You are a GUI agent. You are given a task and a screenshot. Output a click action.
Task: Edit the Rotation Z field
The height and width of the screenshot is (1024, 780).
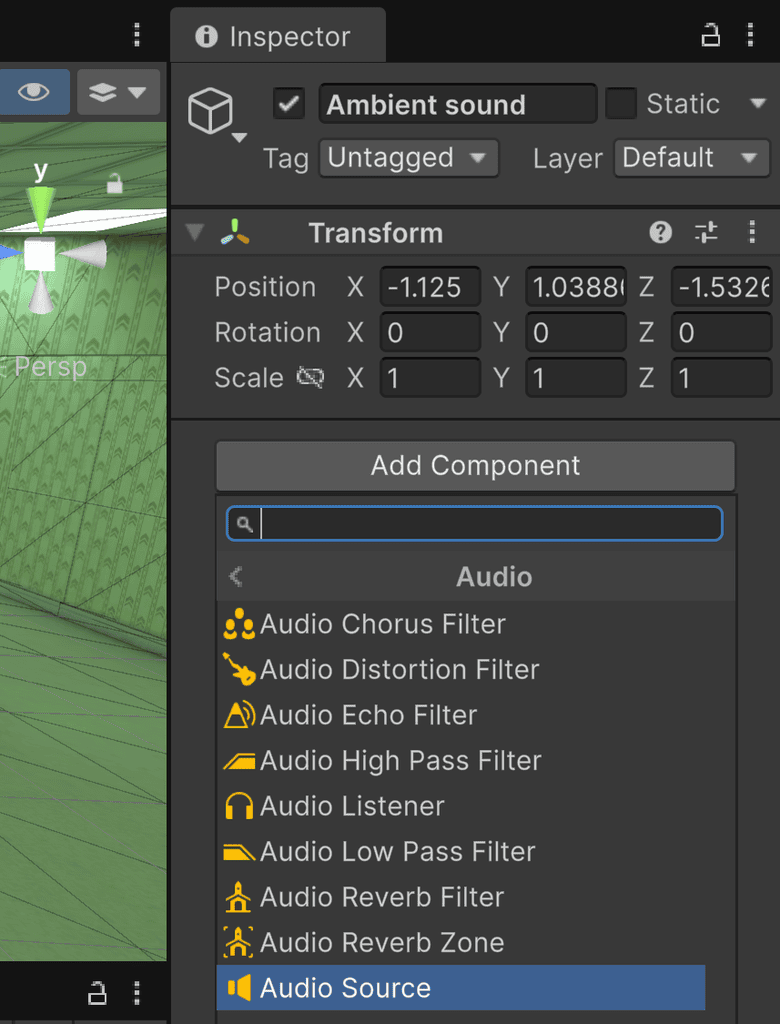(722, 332)
